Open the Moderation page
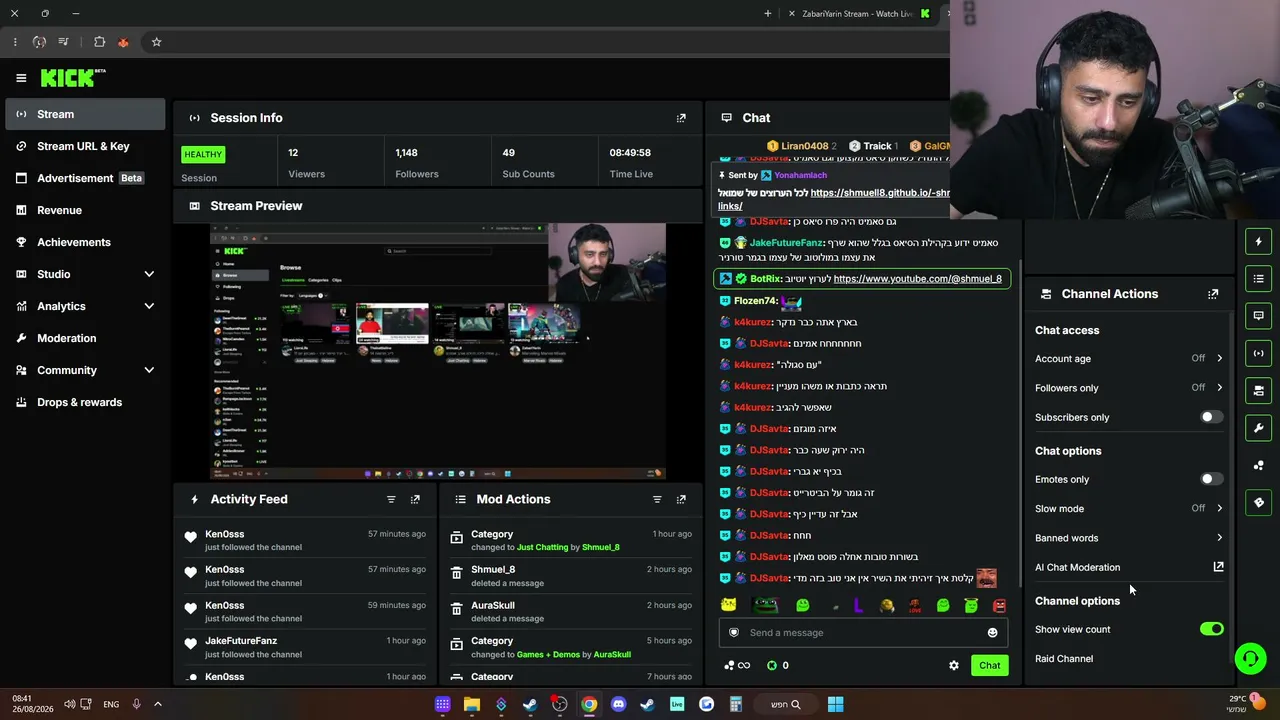Image resolution: width=1280 pixels, height=720 pixels. [86, 338]
